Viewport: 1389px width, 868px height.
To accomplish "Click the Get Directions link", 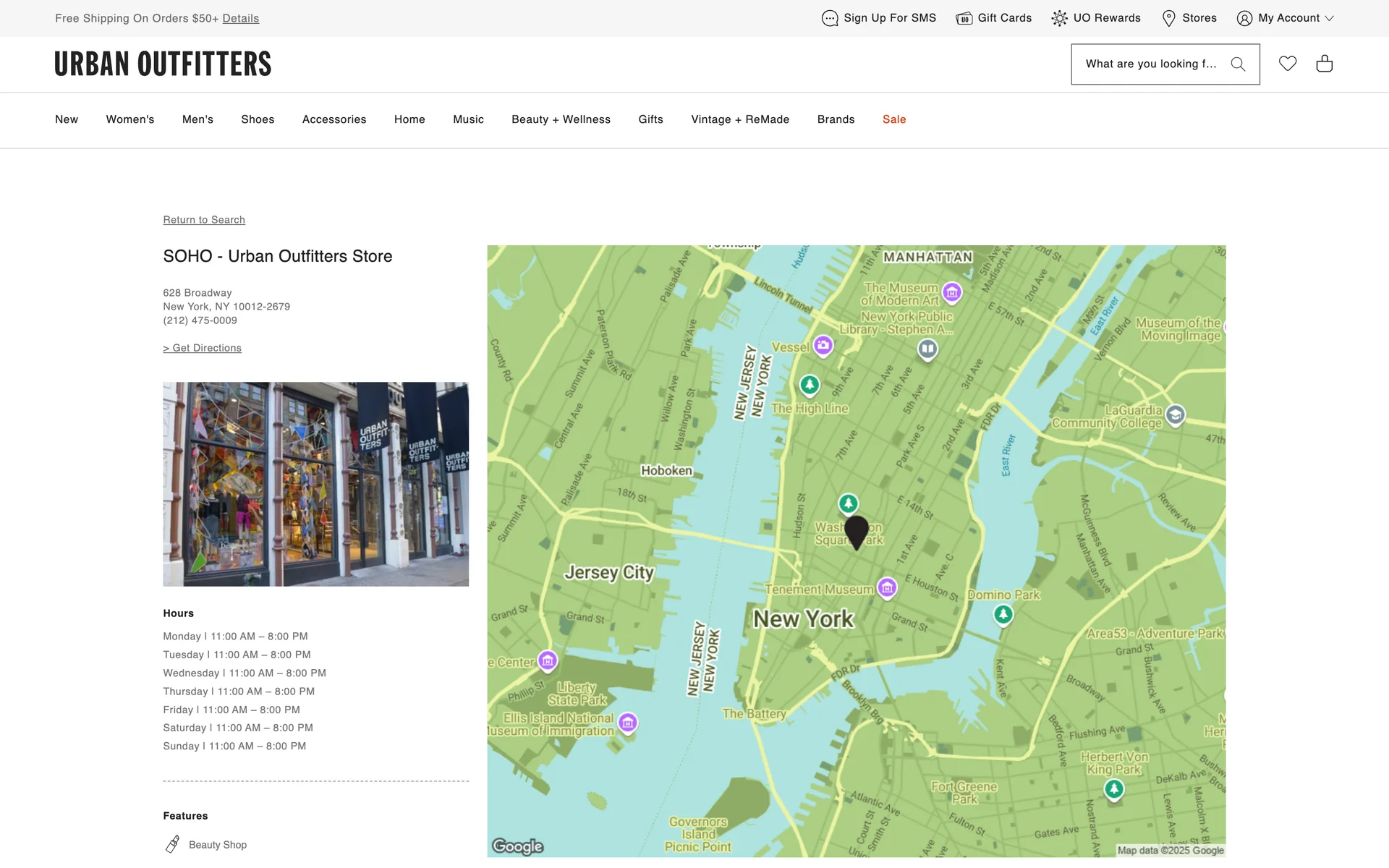I will tap(203, 348).
